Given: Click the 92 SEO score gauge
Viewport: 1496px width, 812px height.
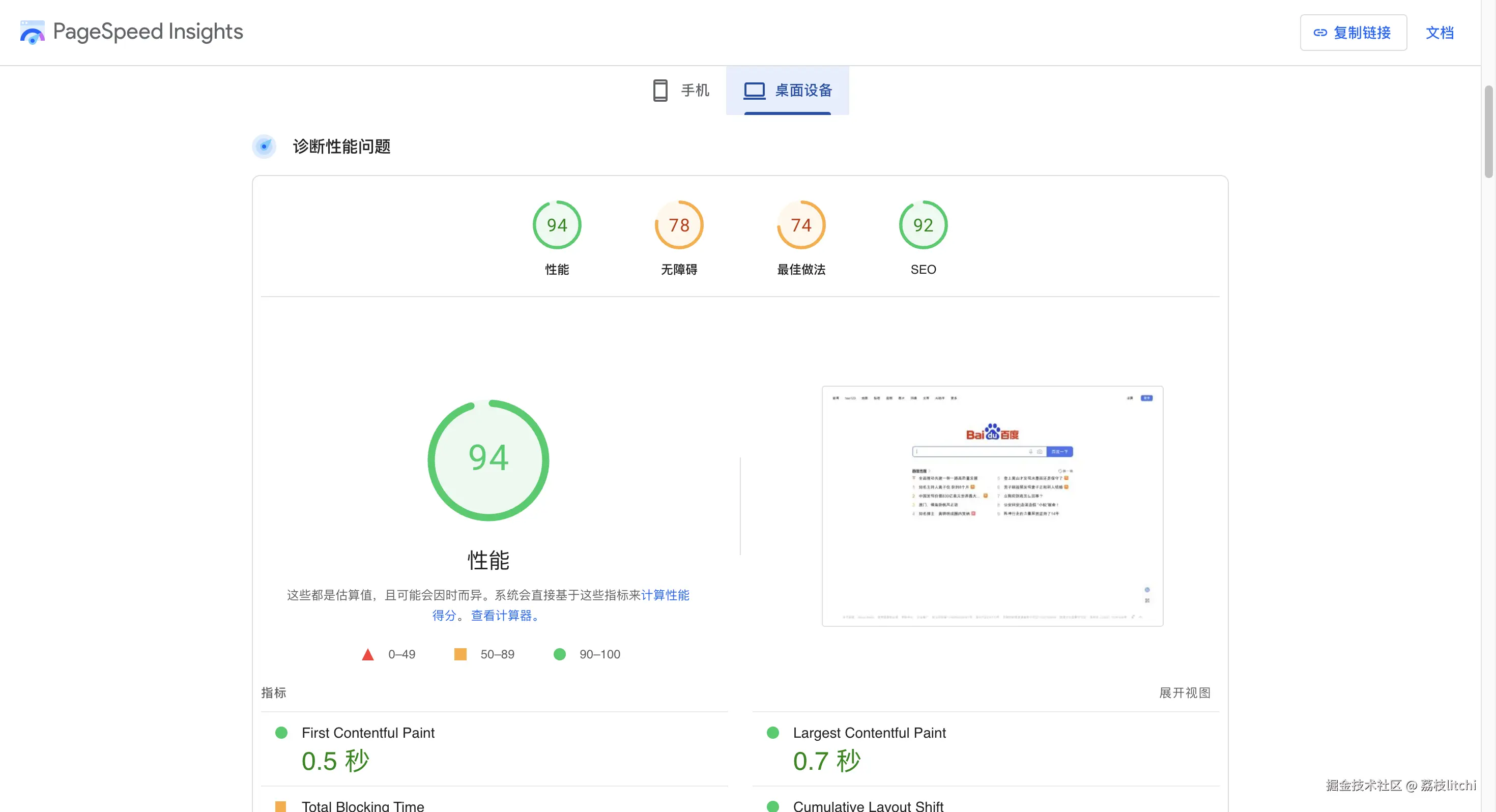Looking at the screenshot, I should 923,225.
